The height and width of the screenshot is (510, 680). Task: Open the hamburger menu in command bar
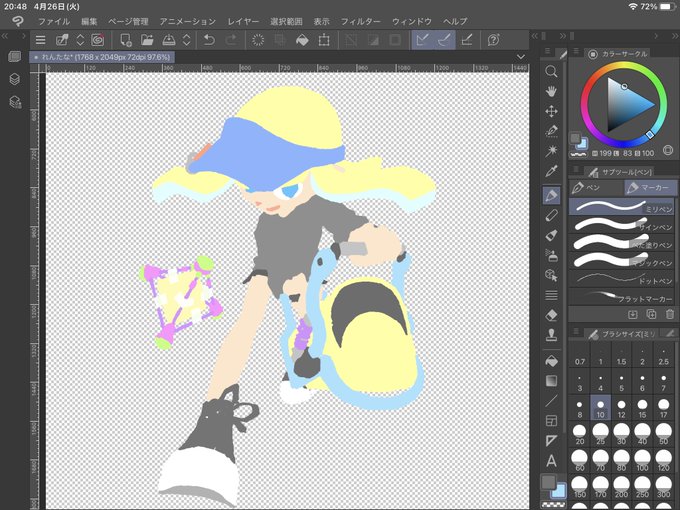(x=40, y=40)
